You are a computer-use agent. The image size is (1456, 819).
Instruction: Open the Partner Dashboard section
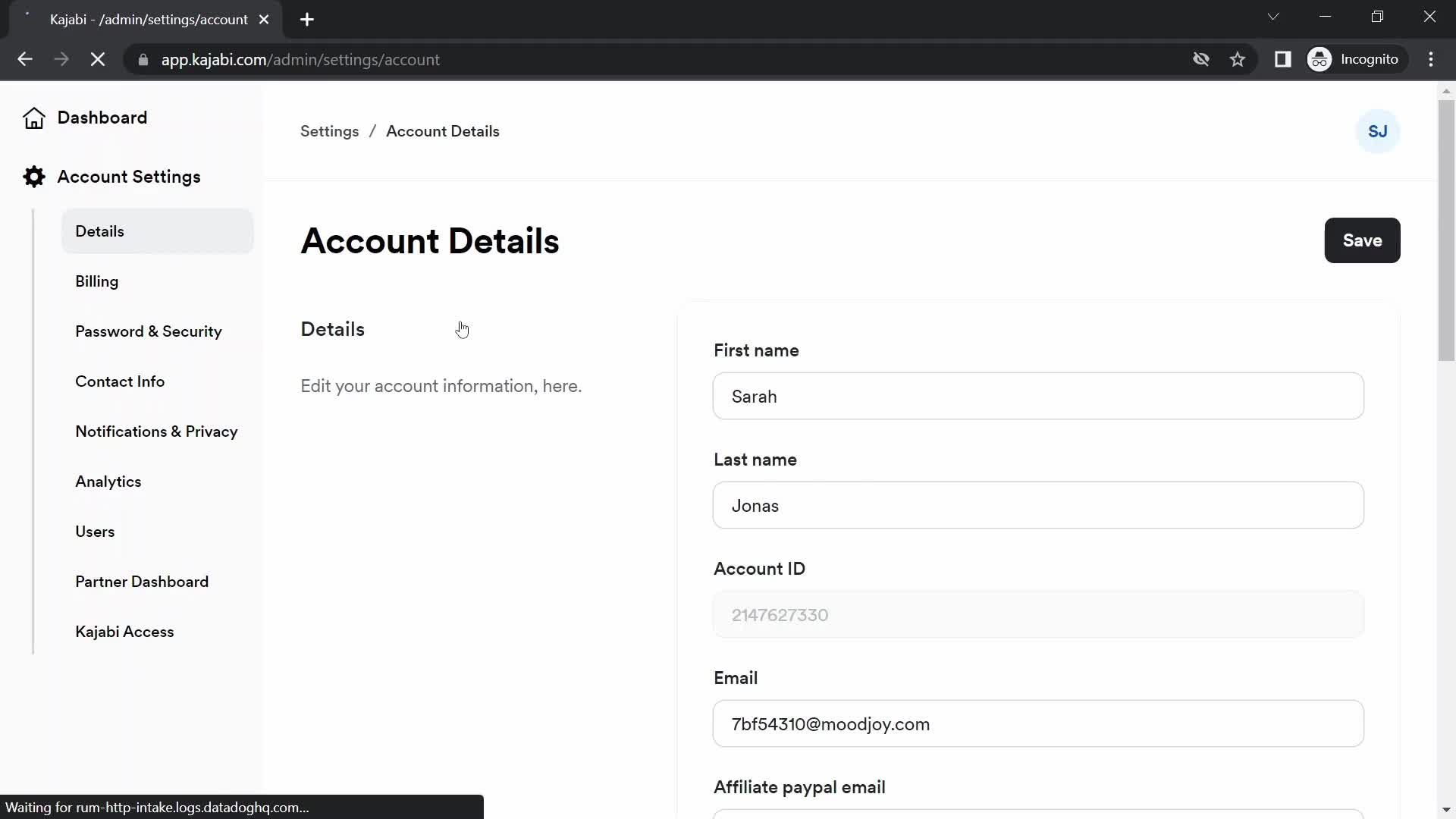tap(142, 581)
